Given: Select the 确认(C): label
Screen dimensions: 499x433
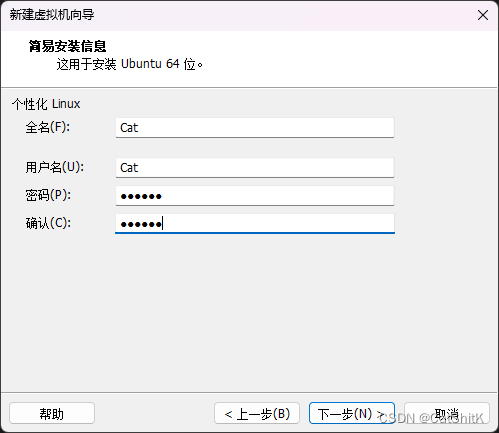Looking at the screenshot, I should coord(48,223).
